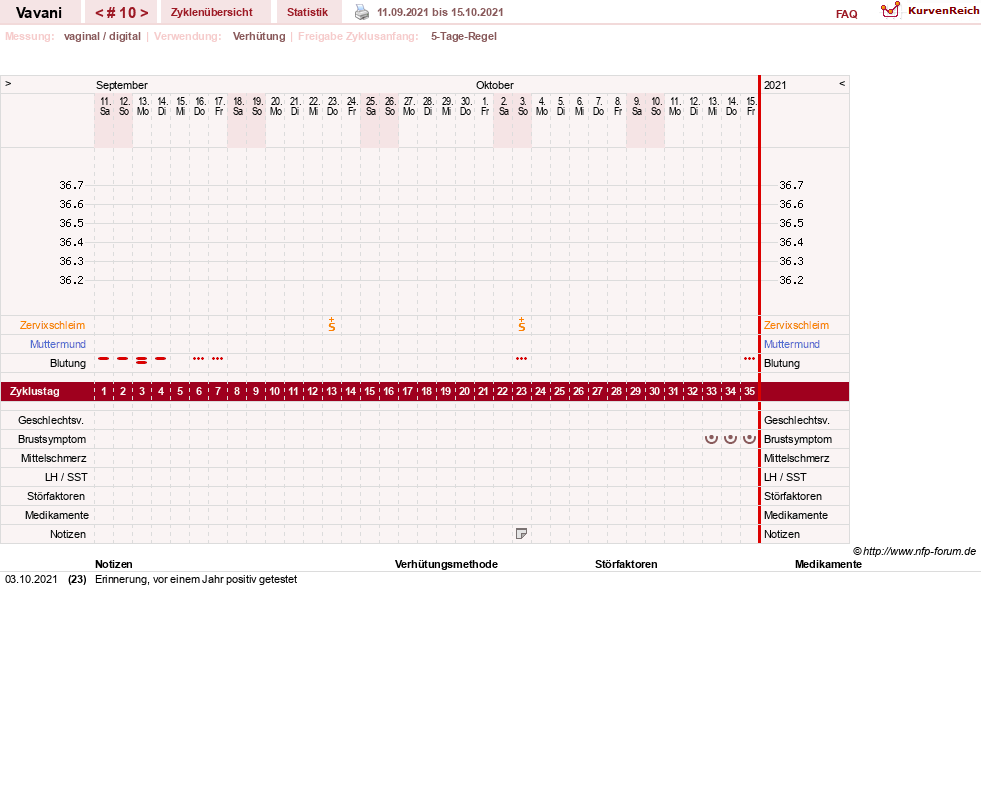Click the Vavani user name

39,13
